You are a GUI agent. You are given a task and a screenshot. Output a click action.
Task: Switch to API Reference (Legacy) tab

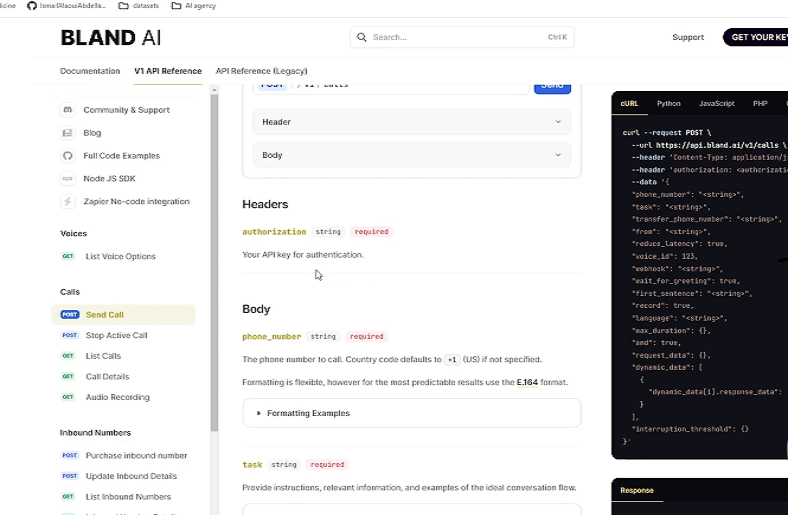(x=261, y=71)
